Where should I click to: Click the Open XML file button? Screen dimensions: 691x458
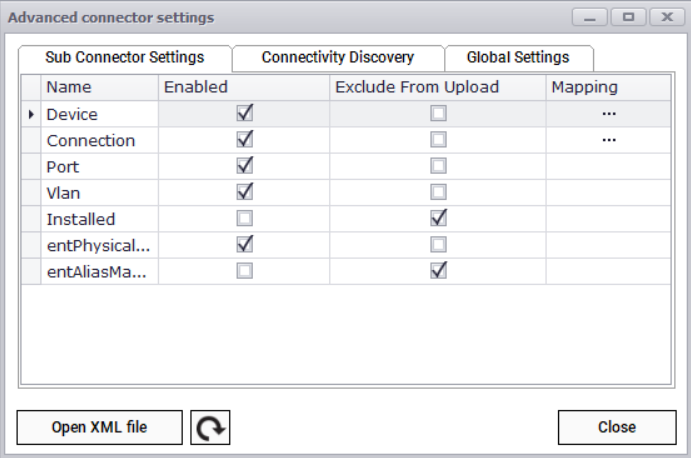[x=99, y=427]
